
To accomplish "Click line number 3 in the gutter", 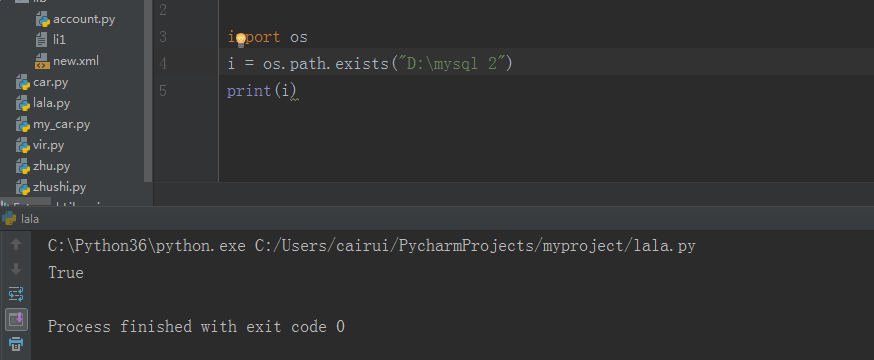I will 163,37.
